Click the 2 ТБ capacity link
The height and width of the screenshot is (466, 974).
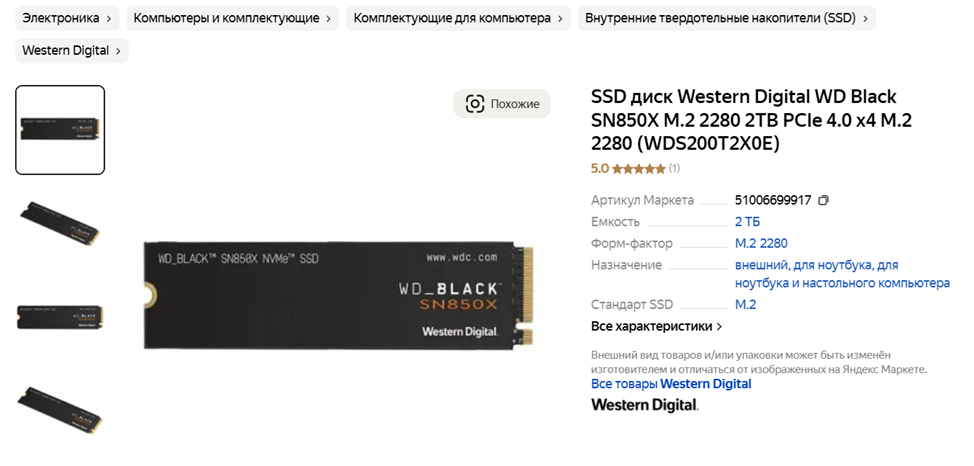click(x=747, y=221)
